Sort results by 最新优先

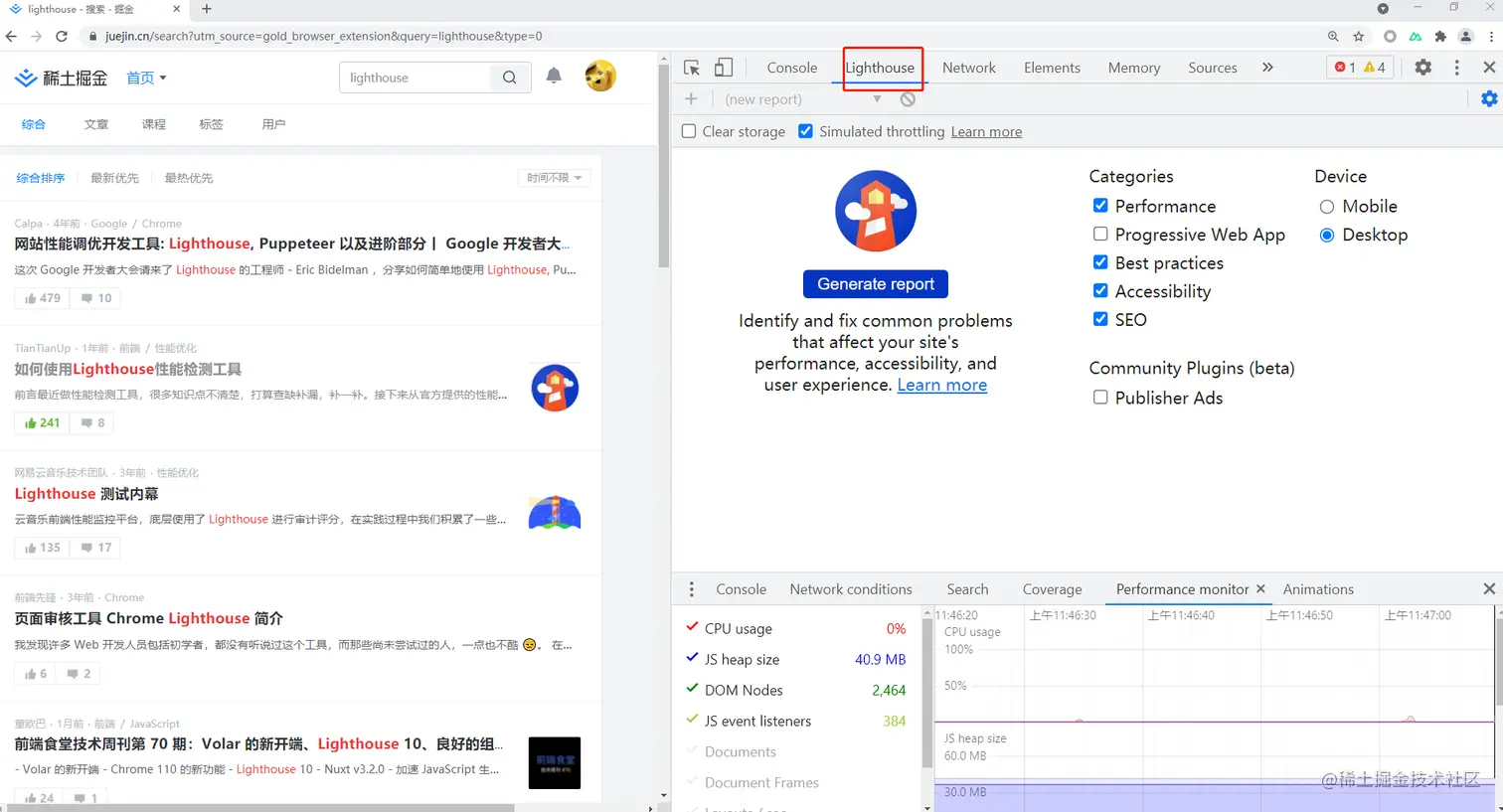(114, 178)
